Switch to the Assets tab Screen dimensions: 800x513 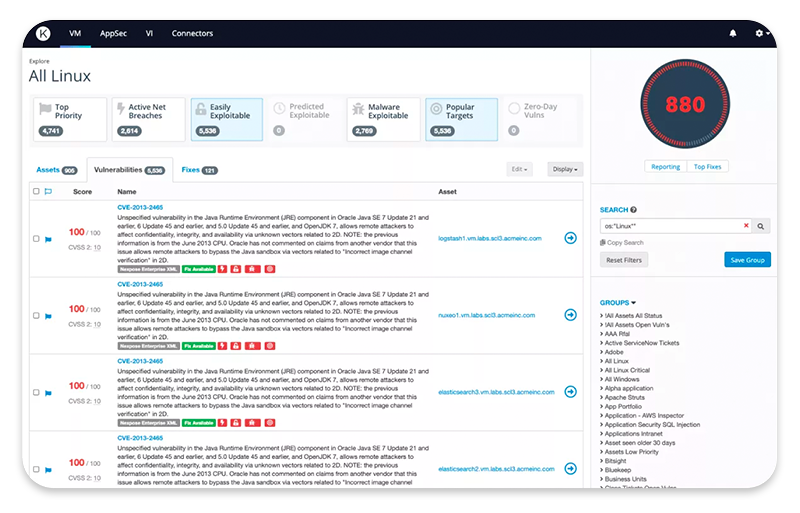[x=57, y=170]
